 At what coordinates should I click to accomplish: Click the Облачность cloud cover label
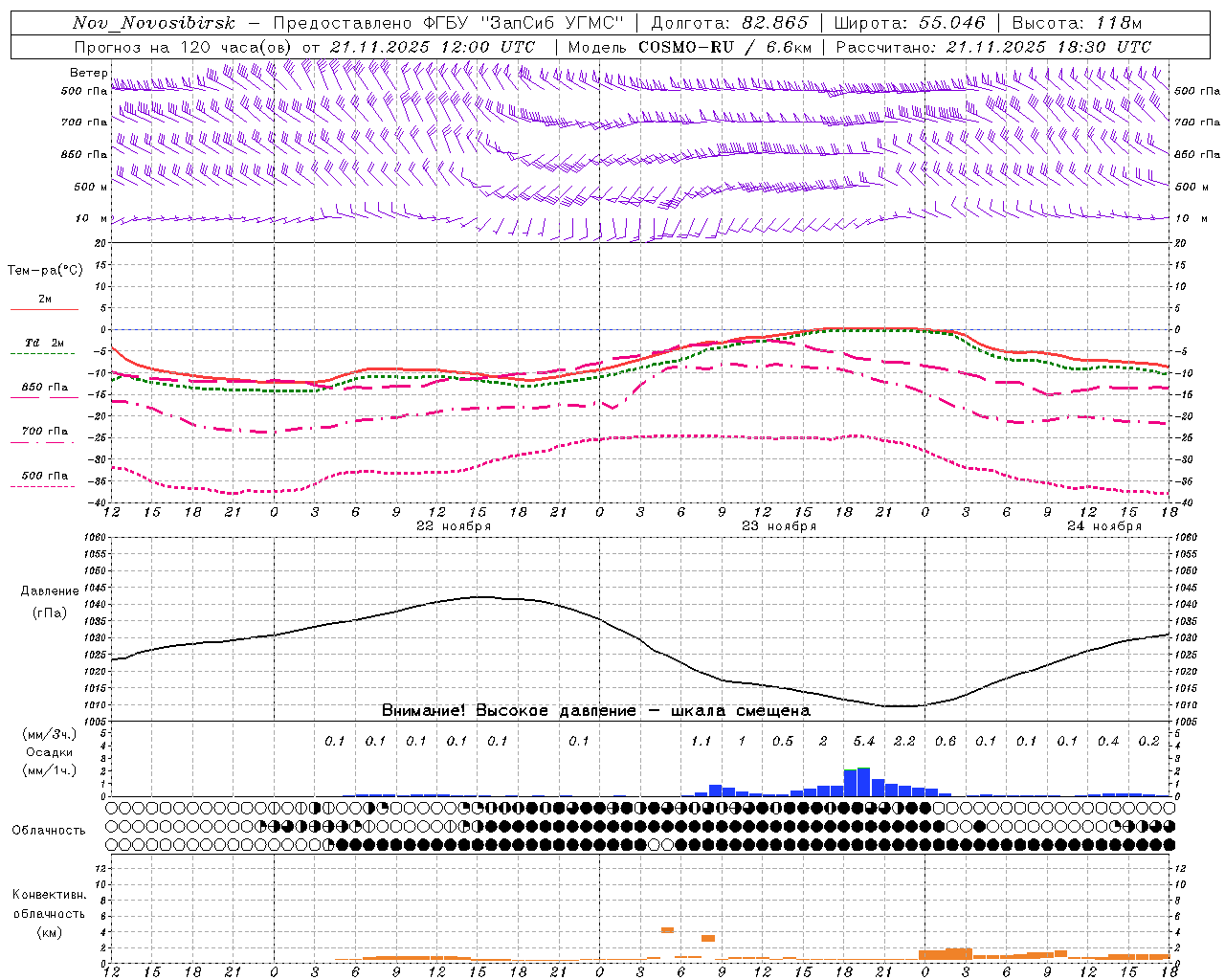[49, 830]
